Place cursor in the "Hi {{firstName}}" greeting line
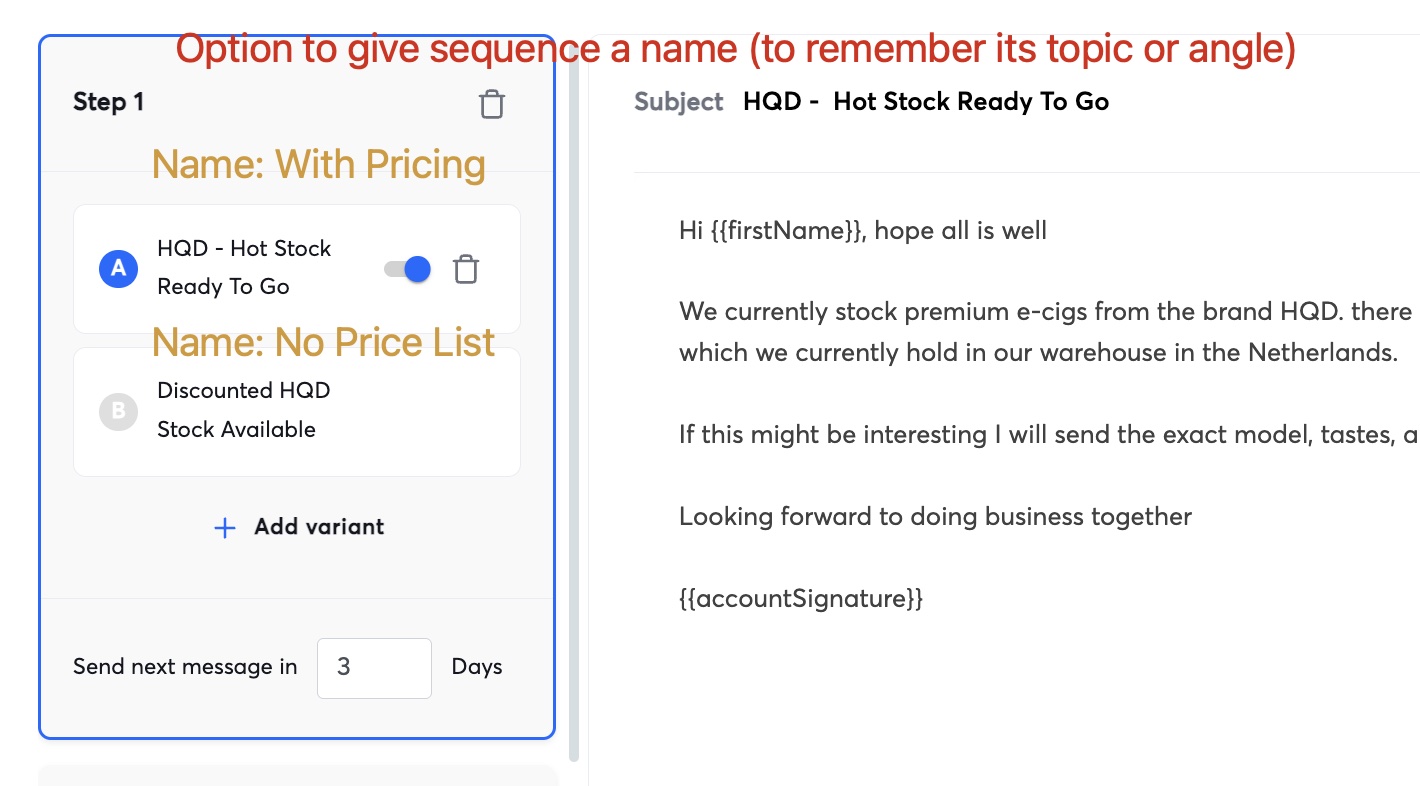1420x786 pixels. [x=862, y=231]
